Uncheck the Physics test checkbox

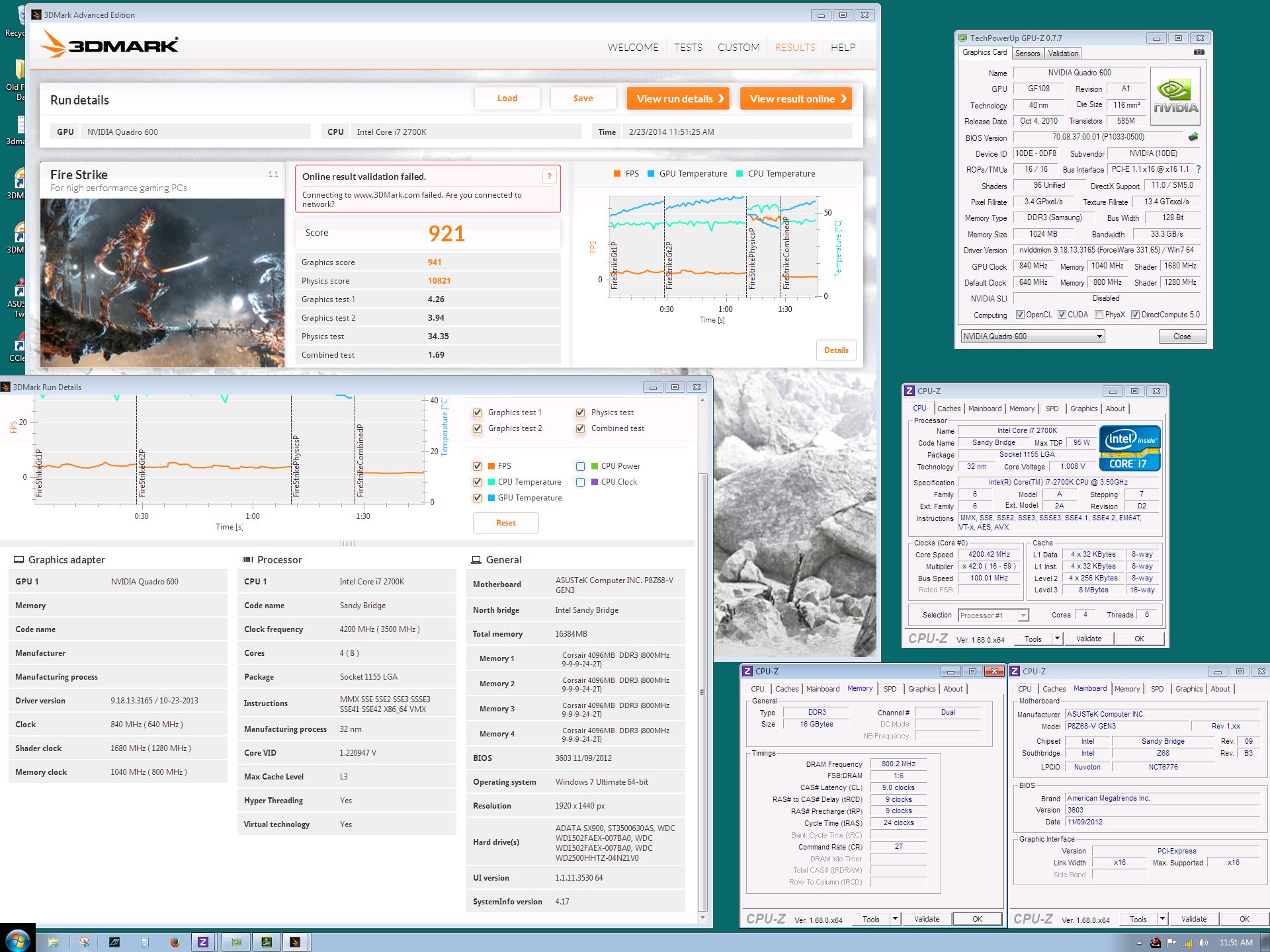tap(580, 413)
